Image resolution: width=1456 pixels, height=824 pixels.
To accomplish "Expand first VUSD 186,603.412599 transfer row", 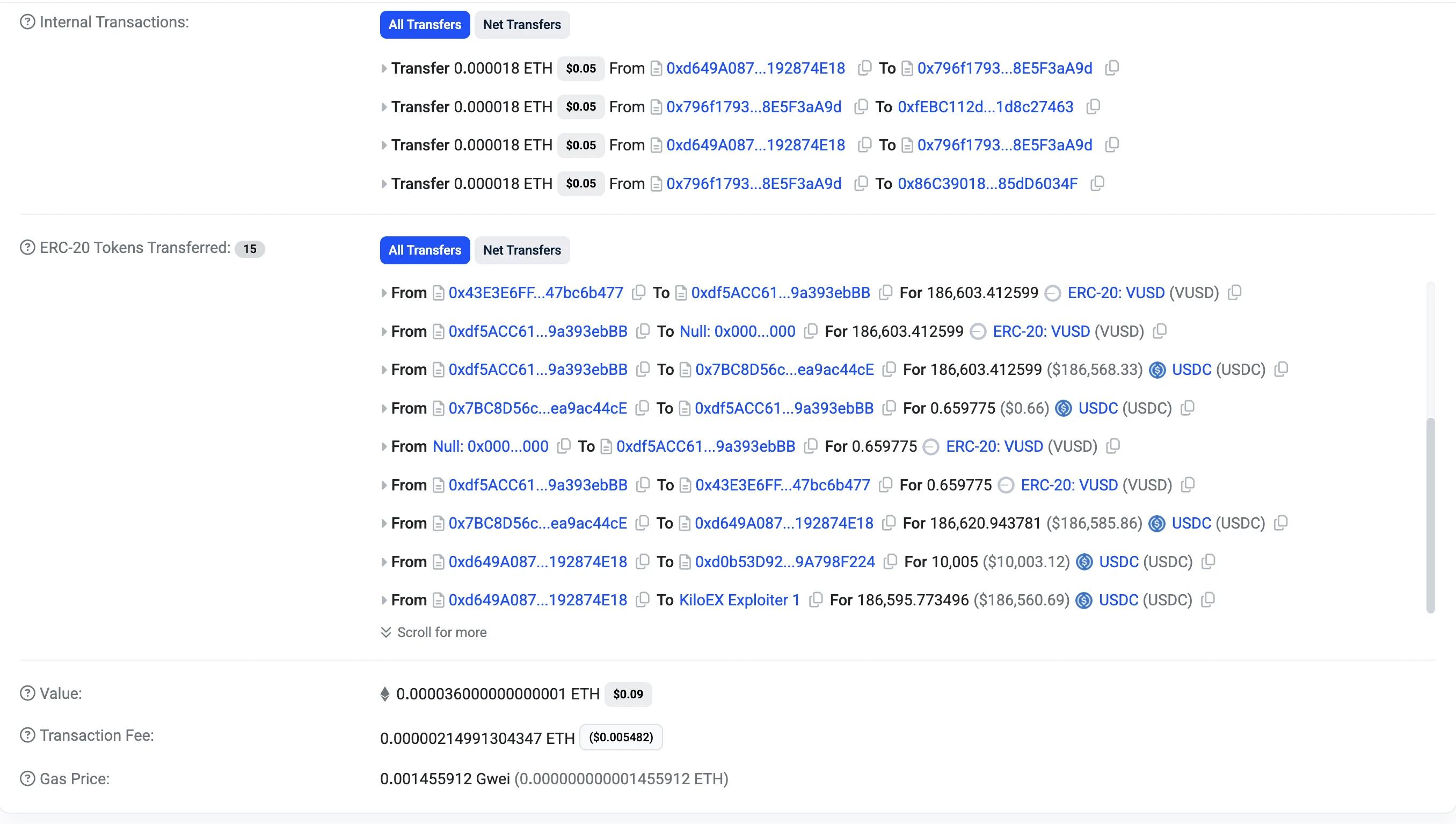I will tap(384, 293).
